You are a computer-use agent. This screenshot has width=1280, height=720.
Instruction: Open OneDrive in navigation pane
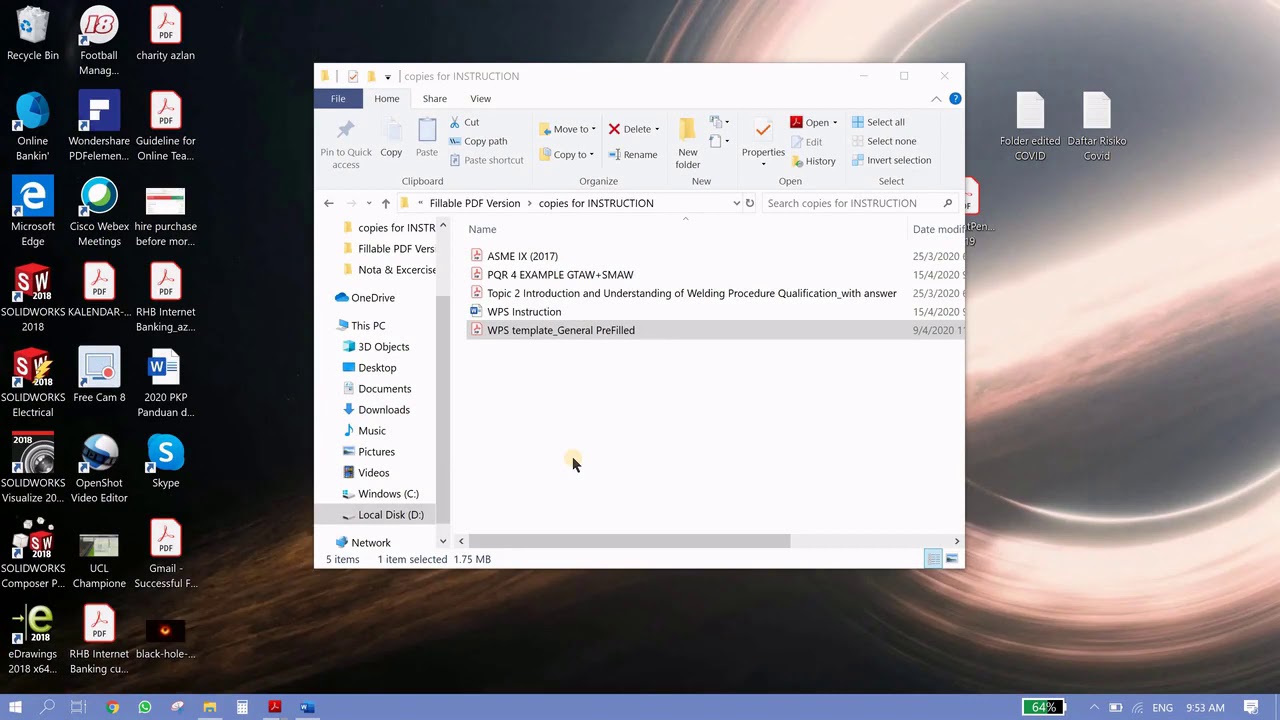pos(372,298)
